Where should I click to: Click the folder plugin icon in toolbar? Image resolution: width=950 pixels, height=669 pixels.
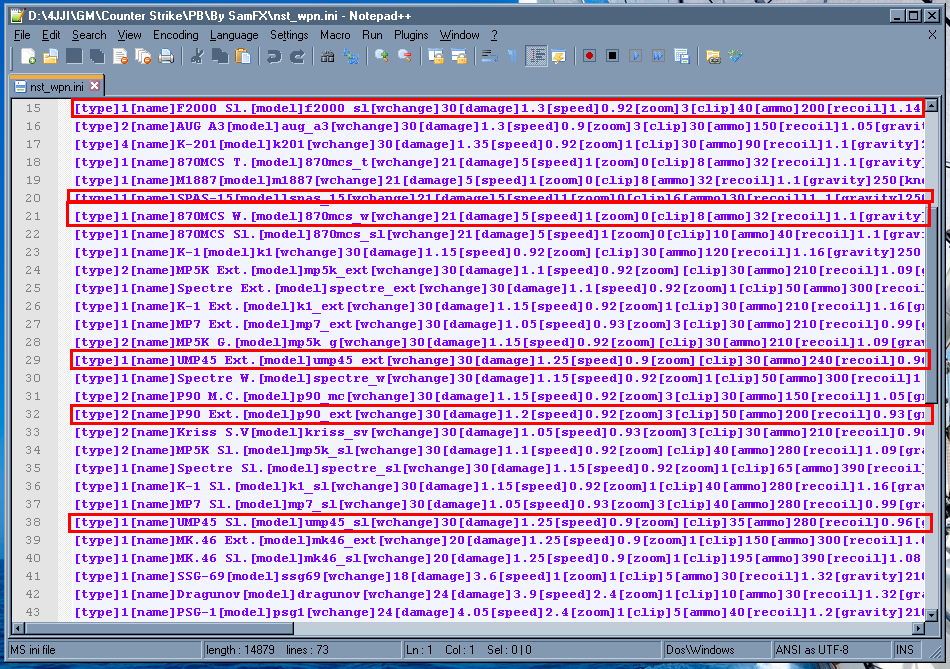(x=713, y=56)
